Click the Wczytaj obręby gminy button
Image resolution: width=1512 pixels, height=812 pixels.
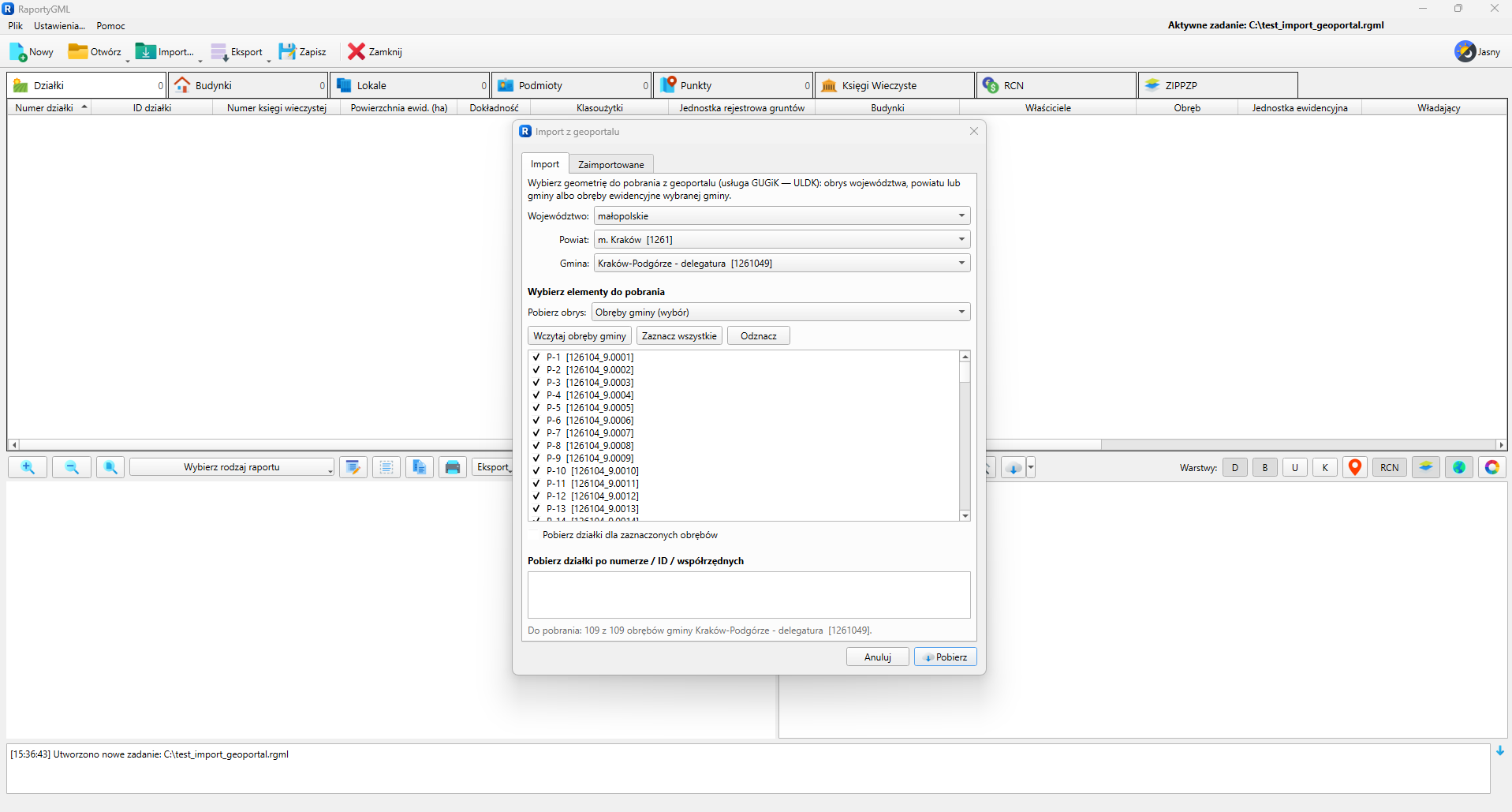click(x=580, y=336)
